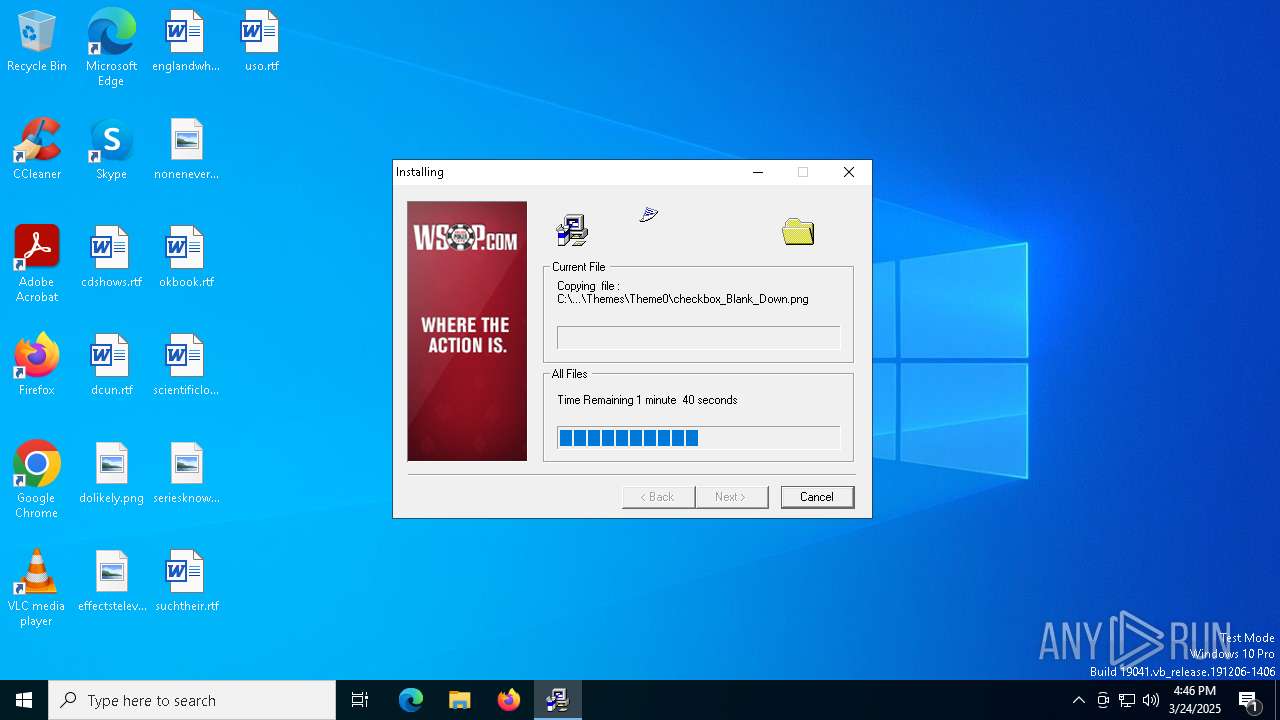Open Task View from taskbar

point(360,700)
